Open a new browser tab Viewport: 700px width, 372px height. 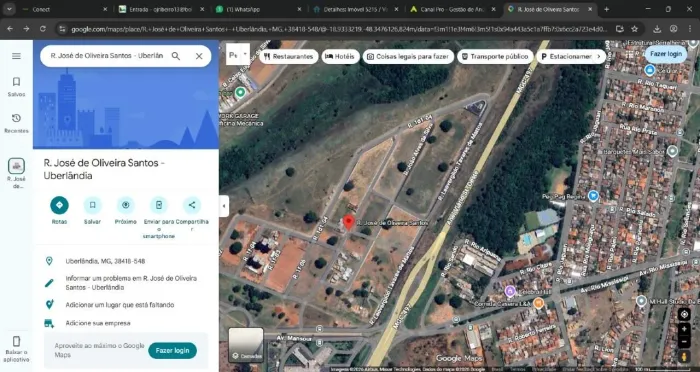pyautogui.click(x=606, y=9)
